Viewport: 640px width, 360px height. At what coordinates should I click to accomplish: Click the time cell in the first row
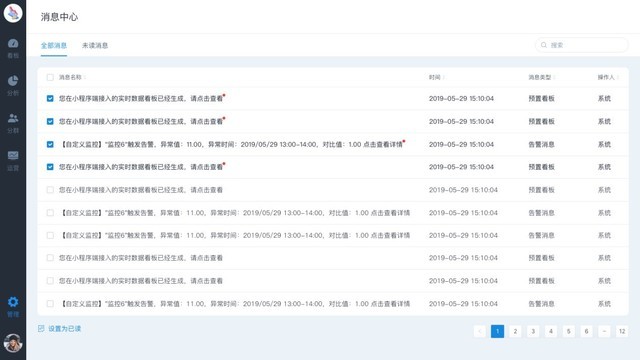[461, 98]
